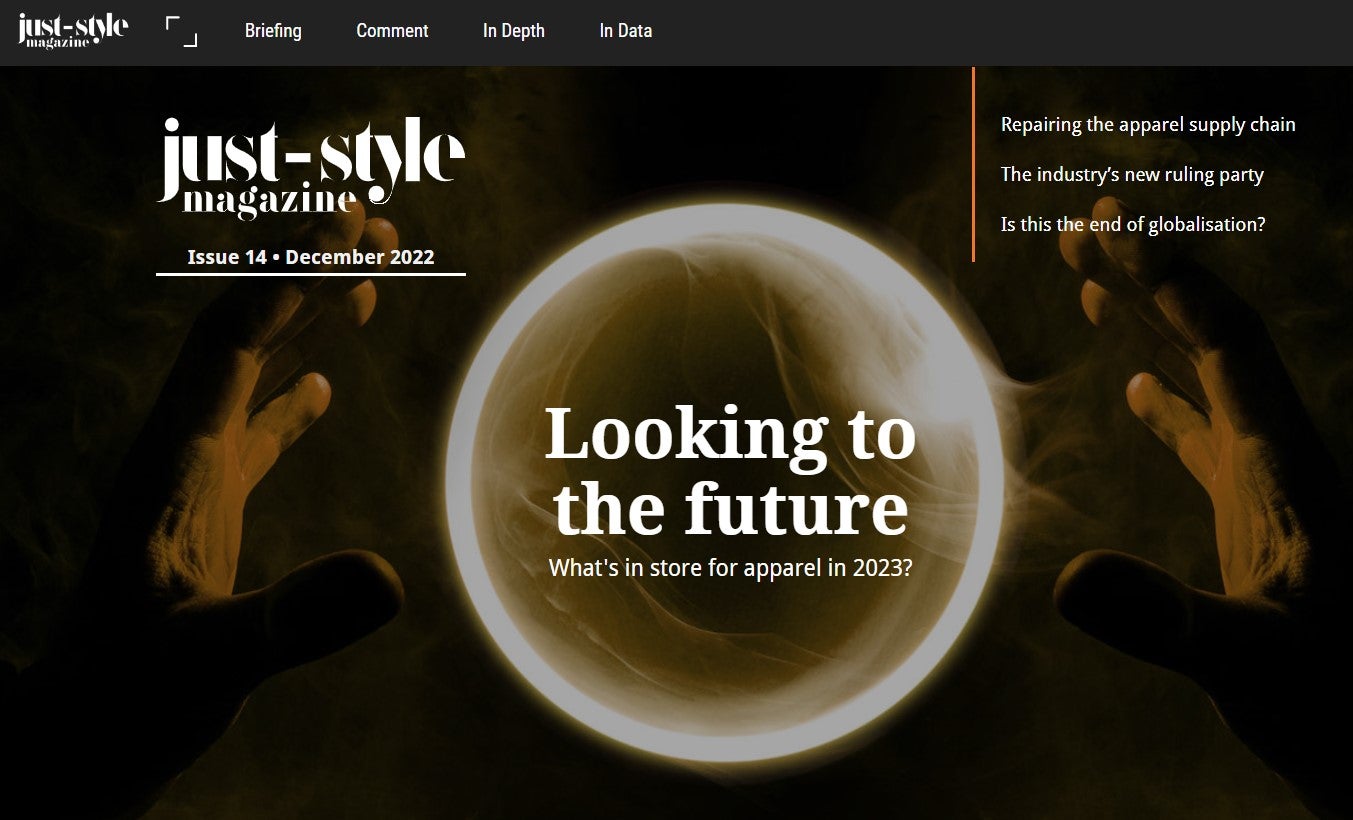
Task: Click the orange vertical divider beside article links
Action: [x=973, y=165]
